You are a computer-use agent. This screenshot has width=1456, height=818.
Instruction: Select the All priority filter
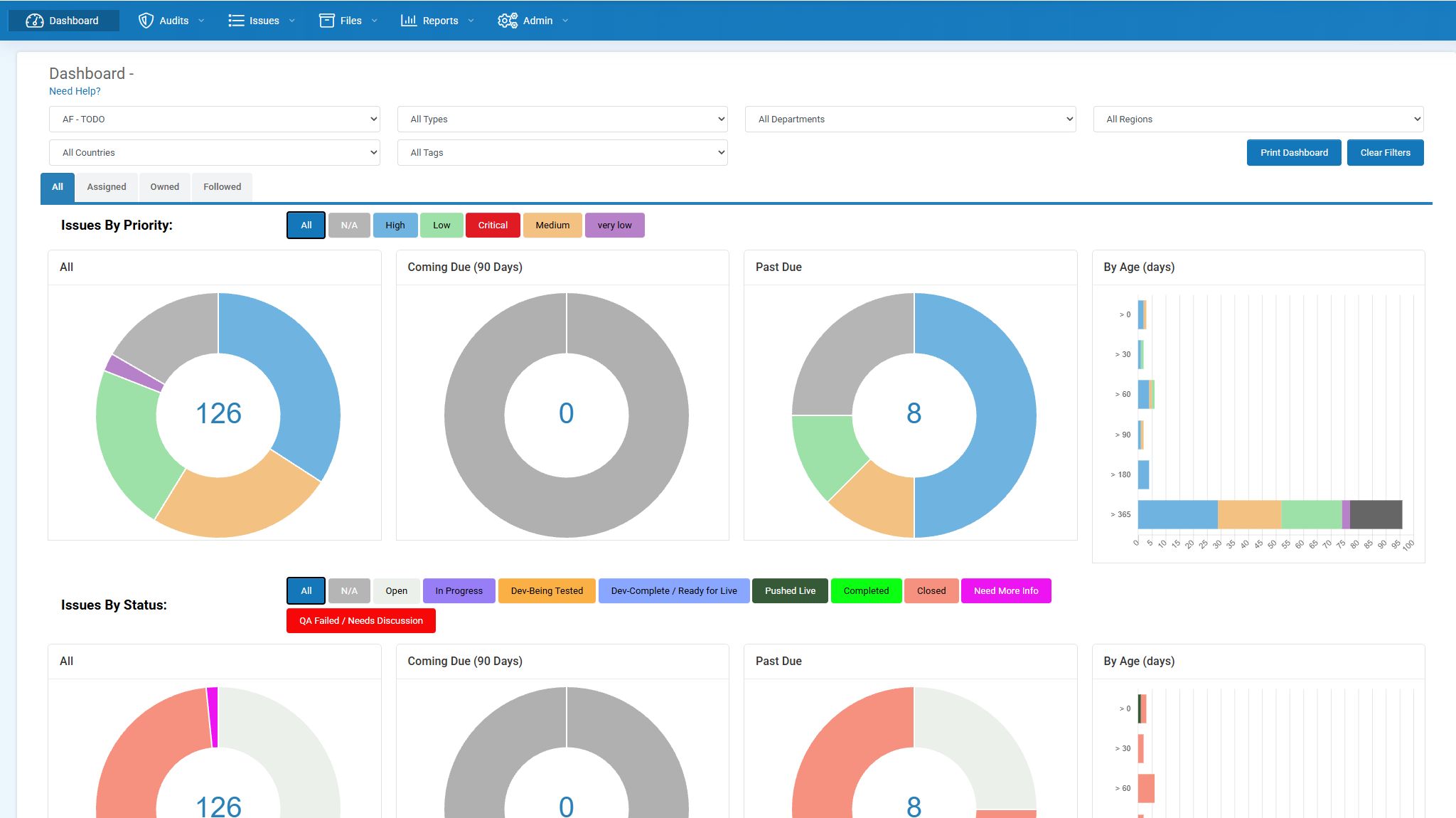[x=306, y=225]
